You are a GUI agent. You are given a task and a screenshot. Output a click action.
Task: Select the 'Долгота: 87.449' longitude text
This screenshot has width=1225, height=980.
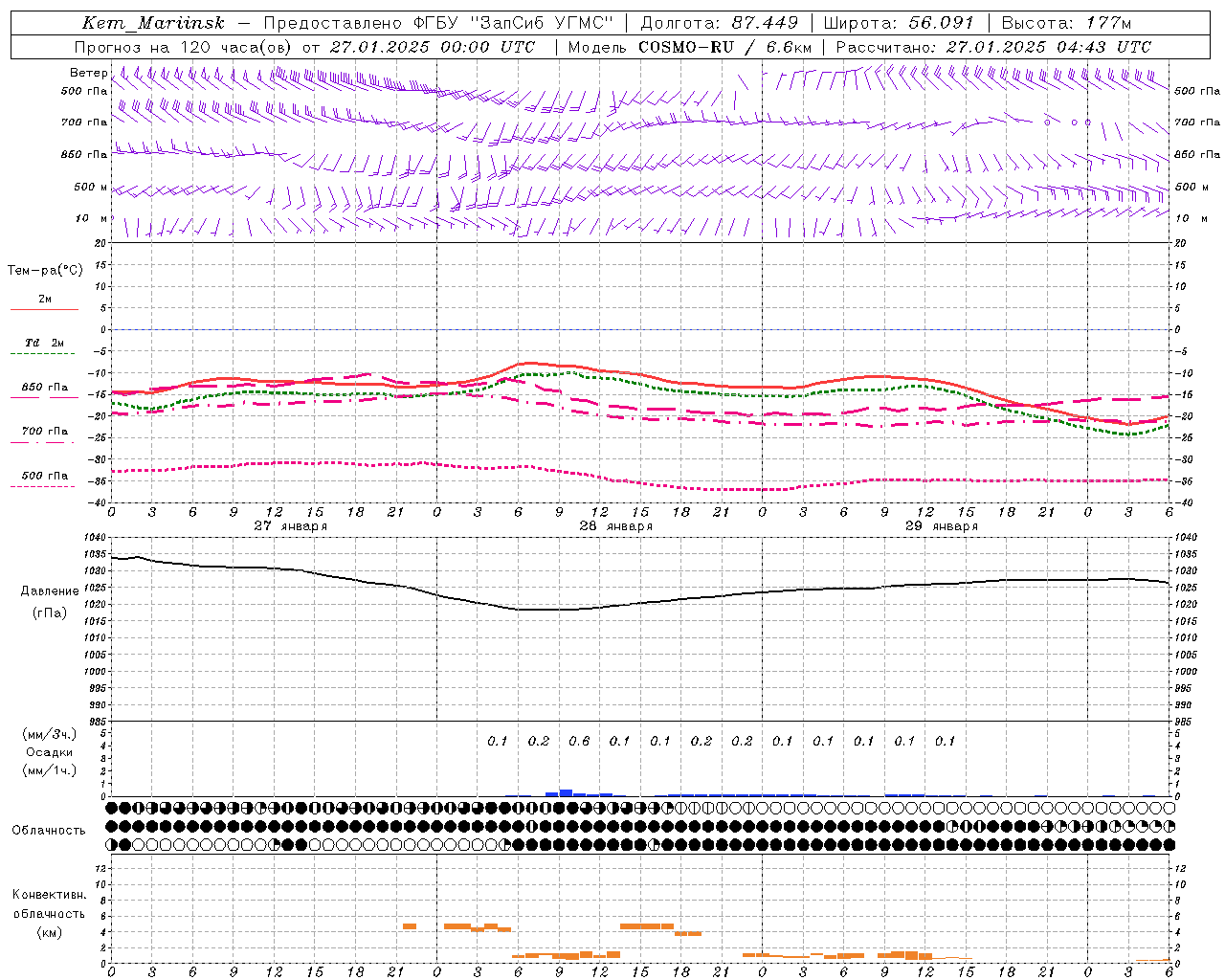click(720, 23)
